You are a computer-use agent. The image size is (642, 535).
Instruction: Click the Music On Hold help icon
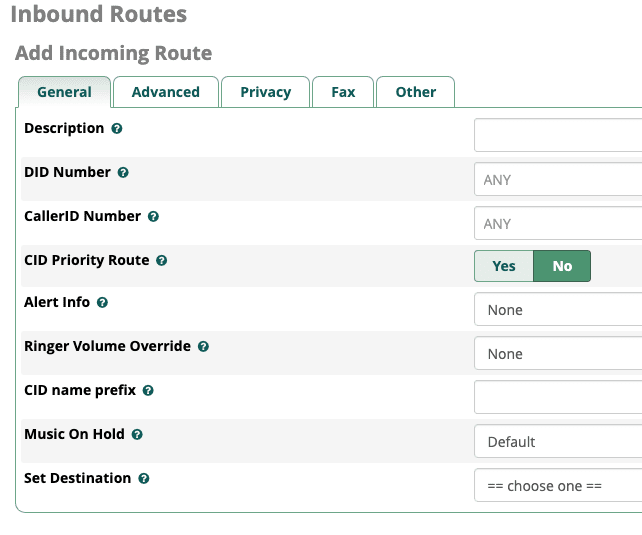[x=137, y=435]
